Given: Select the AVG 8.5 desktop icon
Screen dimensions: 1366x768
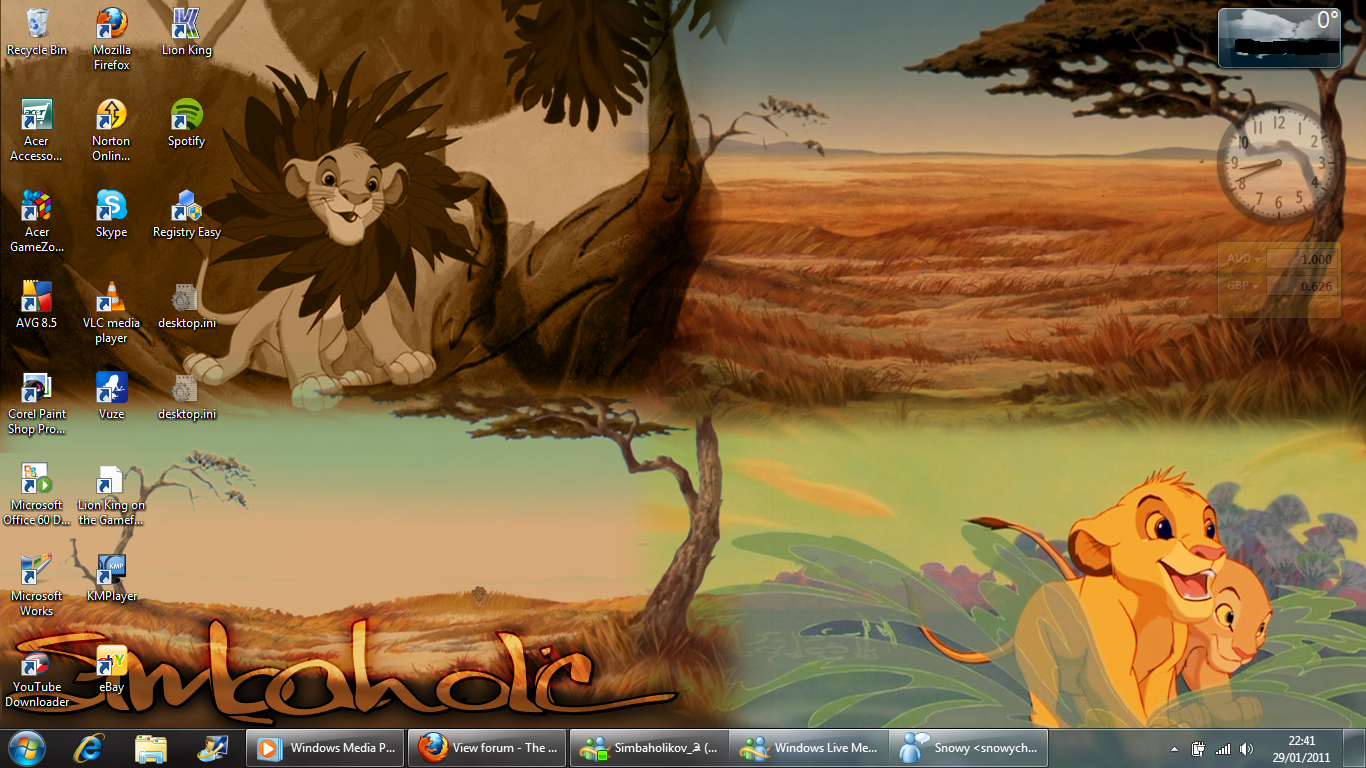Looking at the screenshot, I should (x=37, y=298).
